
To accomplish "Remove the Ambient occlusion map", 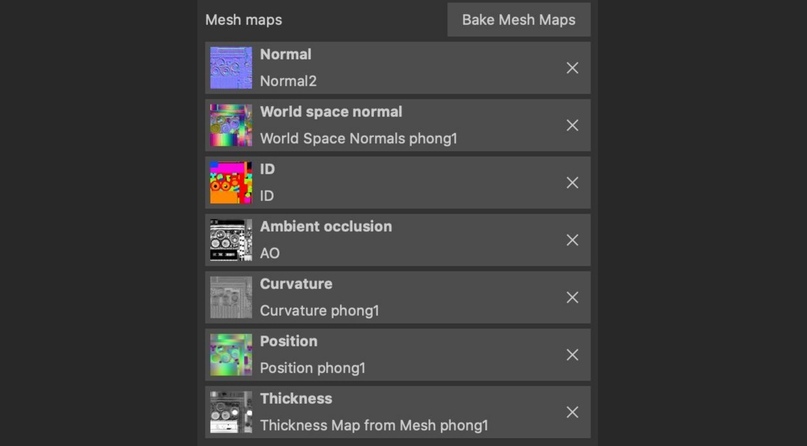I will [572, 240].
